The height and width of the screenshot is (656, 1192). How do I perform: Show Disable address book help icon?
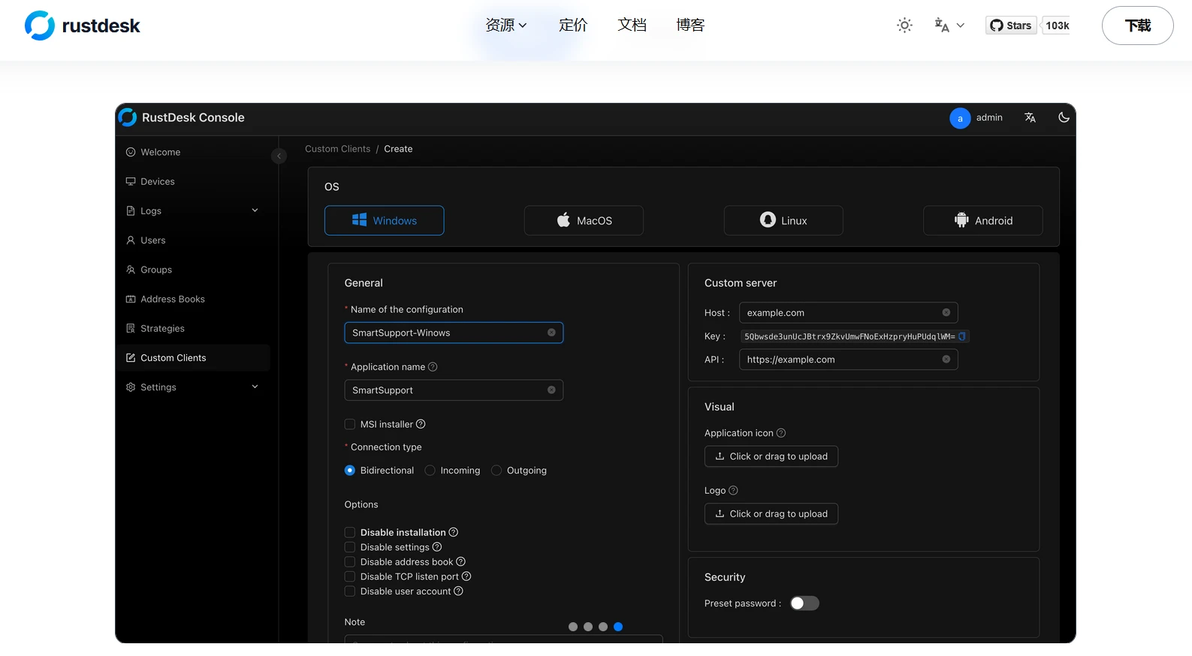(x=461, y=562)
